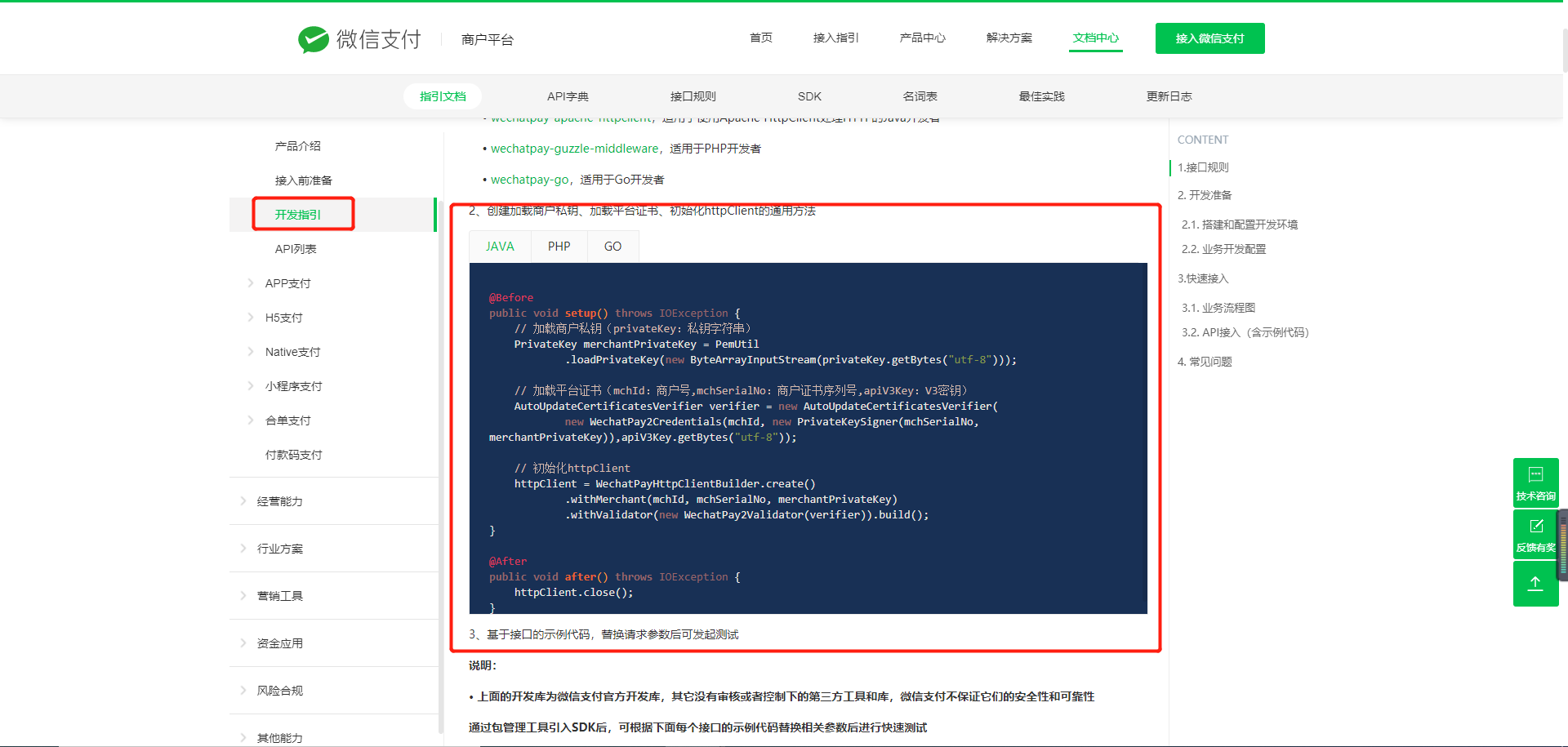
Task: Open 文档中心 in top navigation
Action: (x=1096, y=38)
